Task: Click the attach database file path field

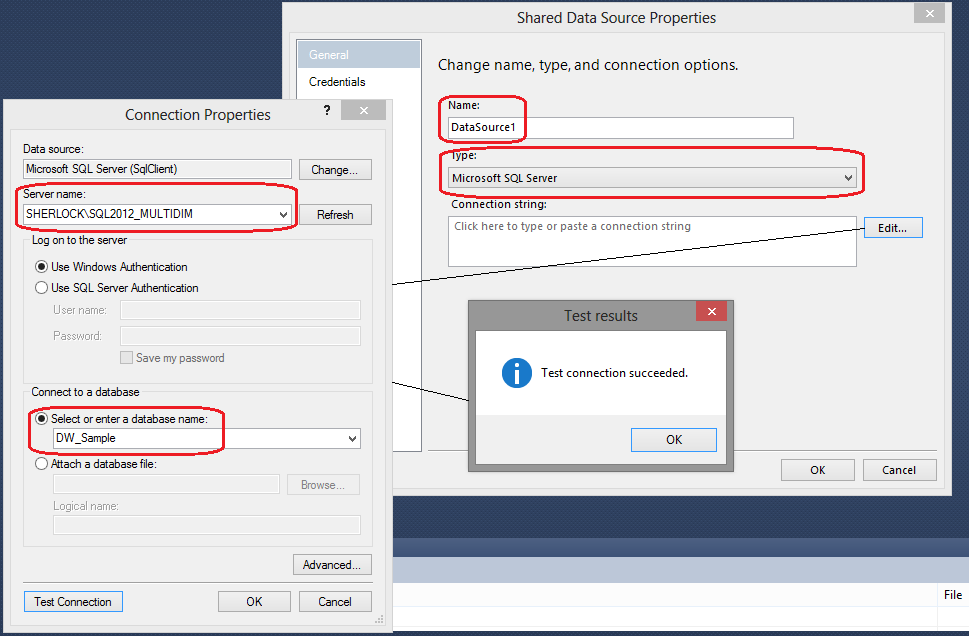Action: [x=166, y=485]
